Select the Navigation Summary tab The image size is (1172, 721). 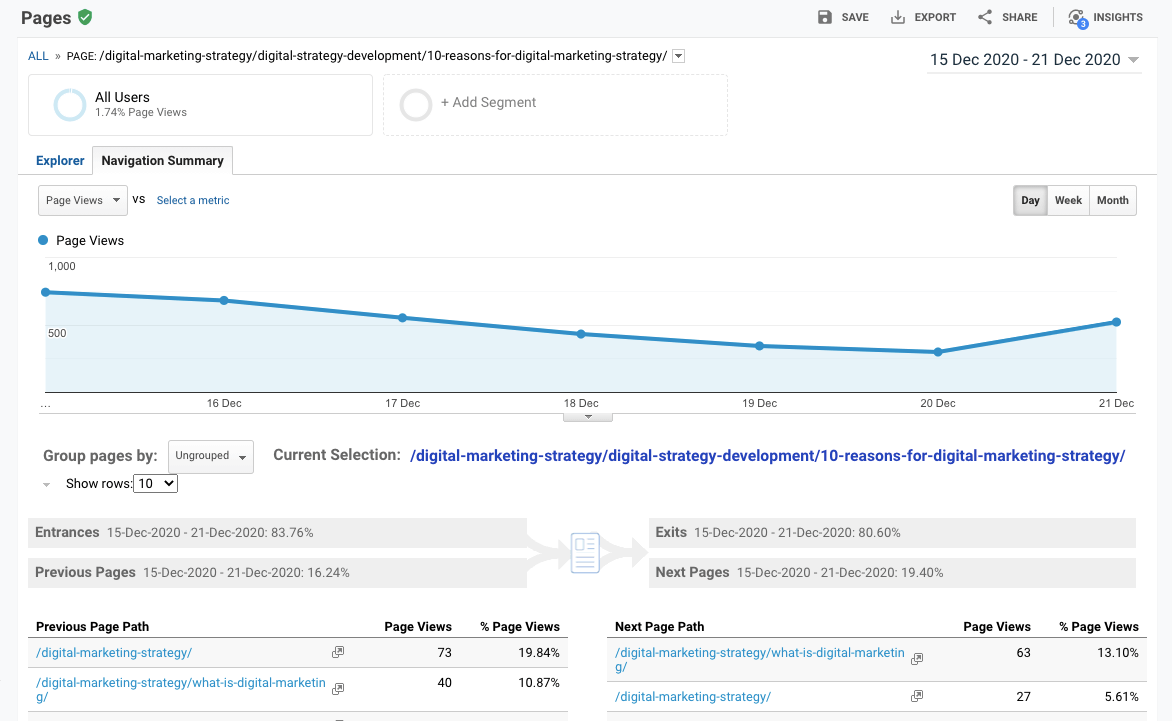[x=162, y=160]
